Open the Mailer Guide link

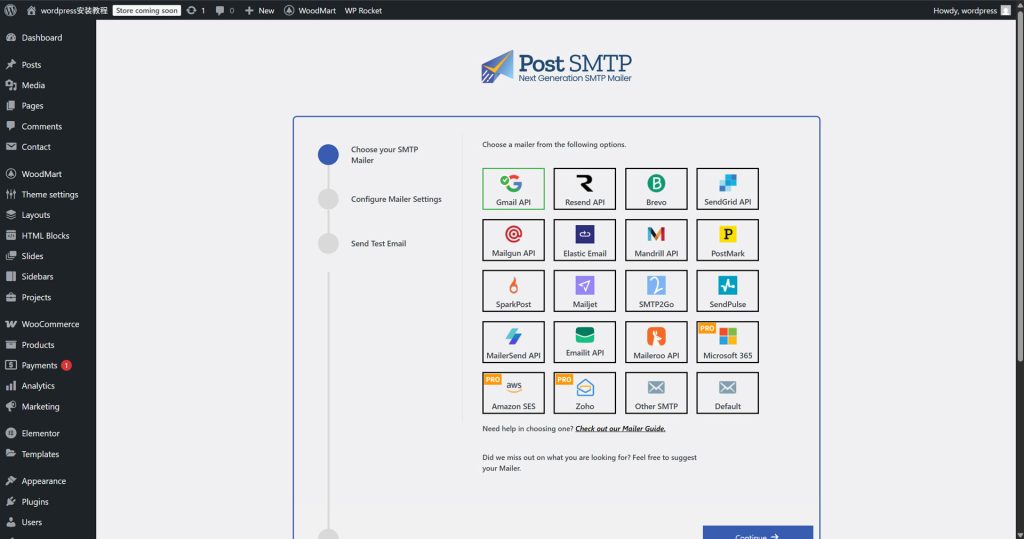(620, 428)
